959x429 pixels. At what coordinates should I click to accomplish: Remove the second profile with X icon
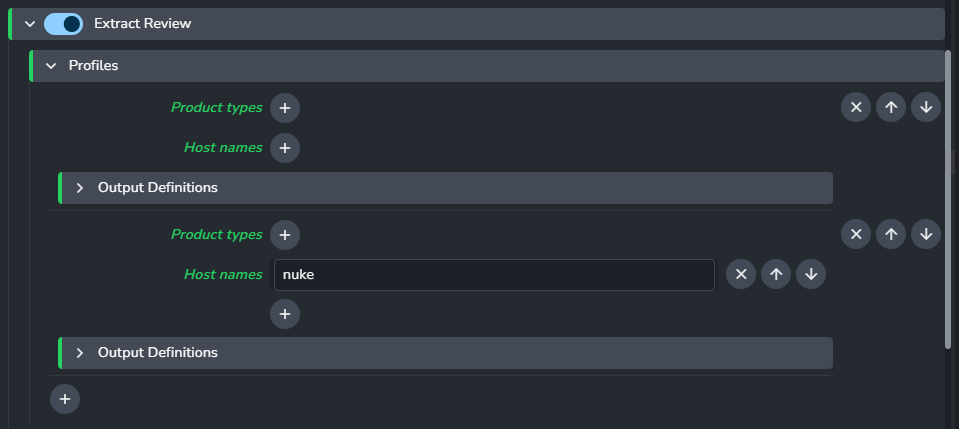(856, 234)
